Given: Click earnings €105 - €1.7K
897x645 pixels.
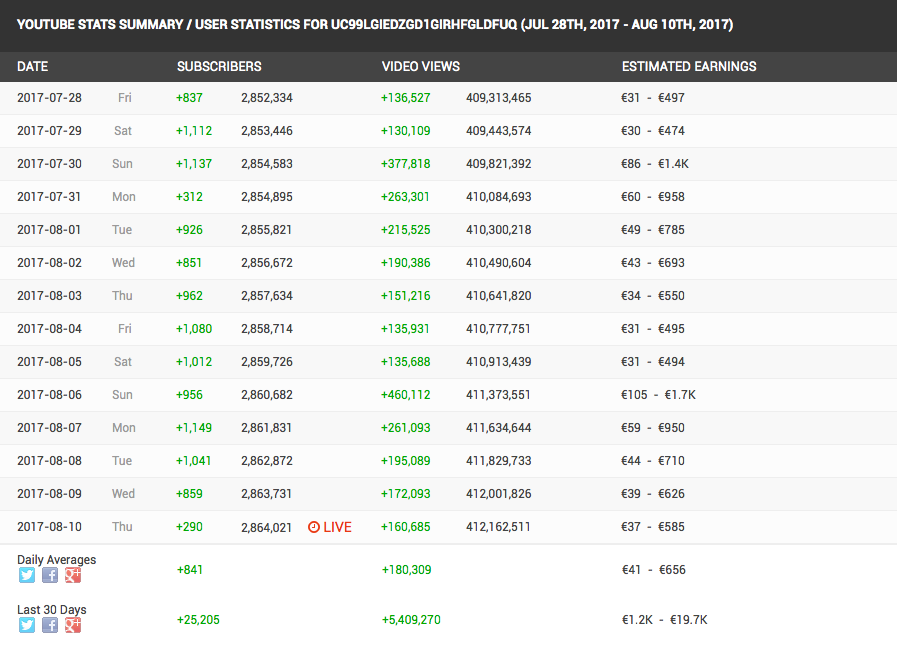Looking at the screenshot, I should [x=658, y=395].
